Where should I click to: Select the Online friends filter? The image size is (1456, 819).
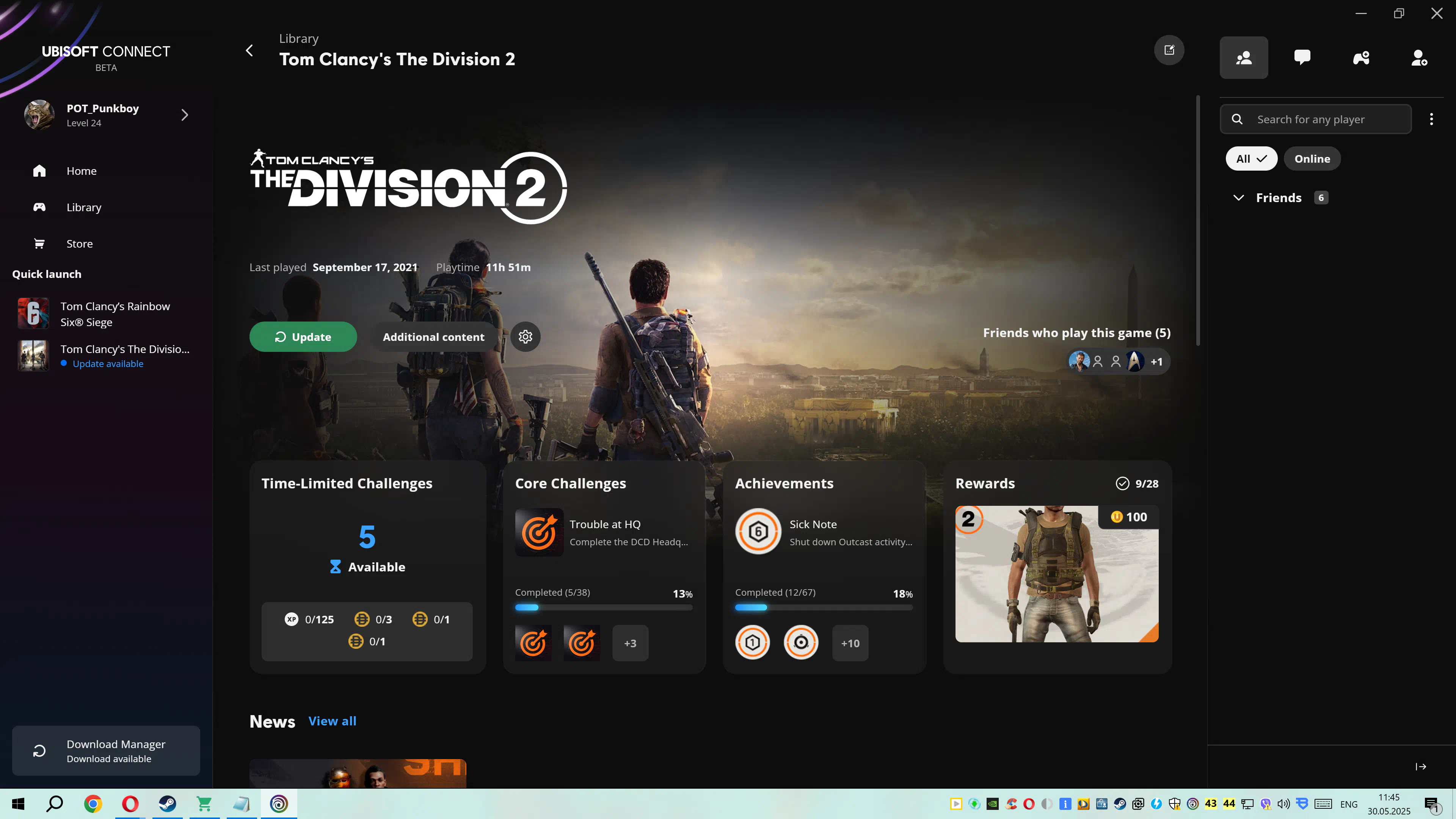1312,159
